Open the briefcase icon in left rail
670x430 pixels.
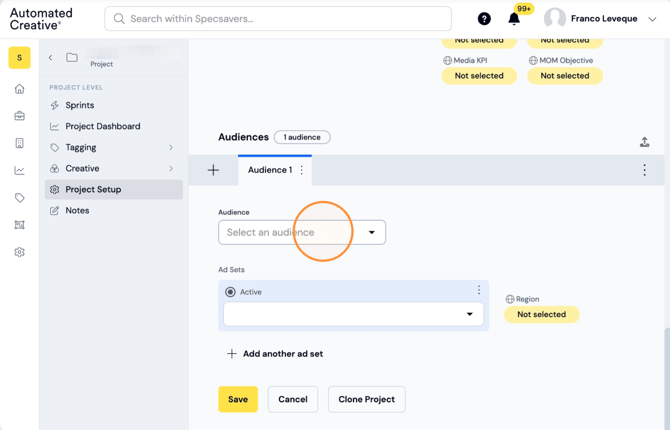pos(19,116)
